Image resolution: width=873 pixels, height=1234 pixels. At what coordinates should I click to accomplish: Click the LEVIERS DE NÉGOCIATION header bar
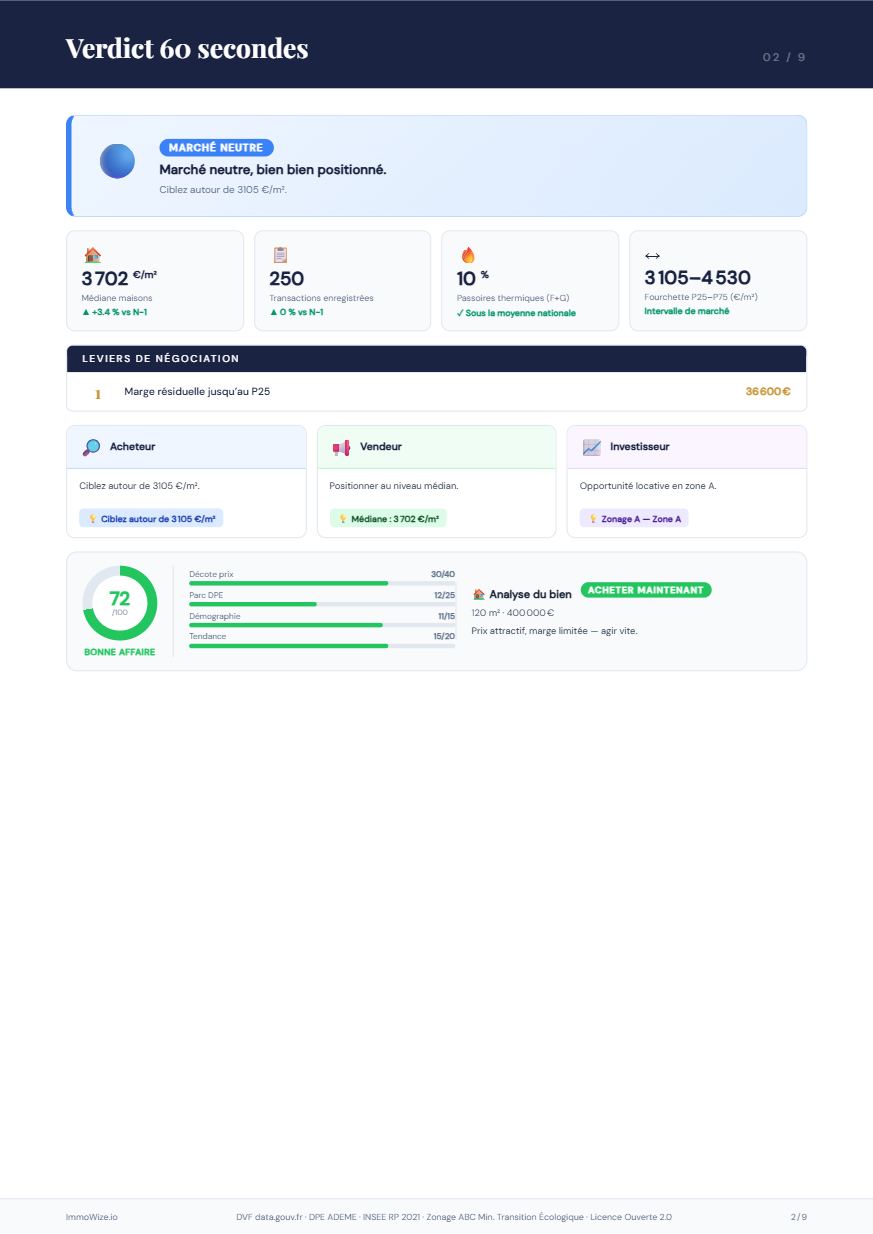pyautogui.click(x=436, y=359)
